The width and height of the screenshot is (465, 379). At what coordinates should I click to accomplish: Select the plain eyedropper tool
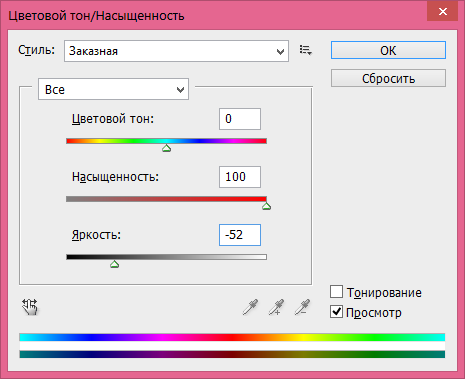tap(250, 307)
